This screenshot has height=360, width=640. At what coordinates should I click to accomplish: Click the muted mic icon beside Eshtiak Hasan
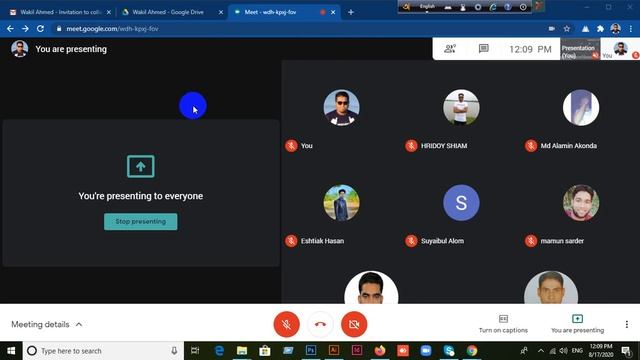pyautogui.click(x=291, y=241)
